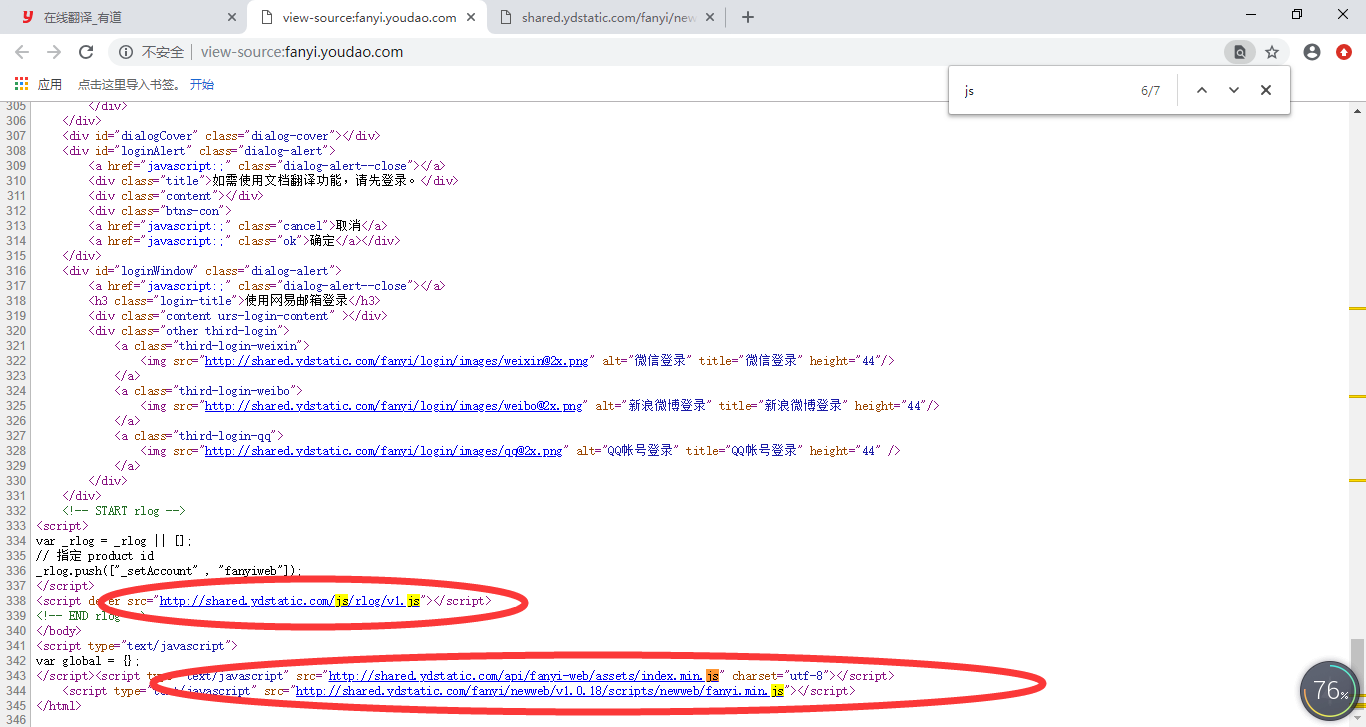Close the 在线翻译_有道 tab
The image size is (1366, 727).
pyautogui.click(x=232, y=17)
